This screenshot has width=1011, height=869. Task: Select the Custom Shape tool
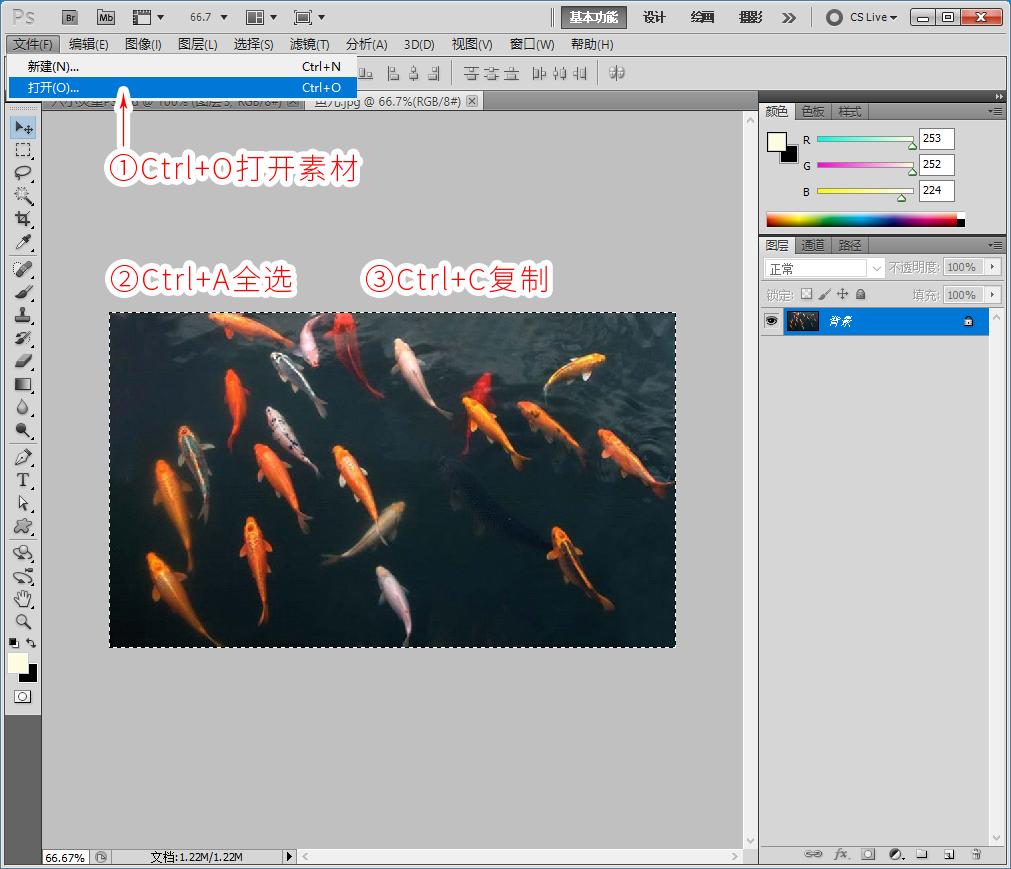[23, 526]
